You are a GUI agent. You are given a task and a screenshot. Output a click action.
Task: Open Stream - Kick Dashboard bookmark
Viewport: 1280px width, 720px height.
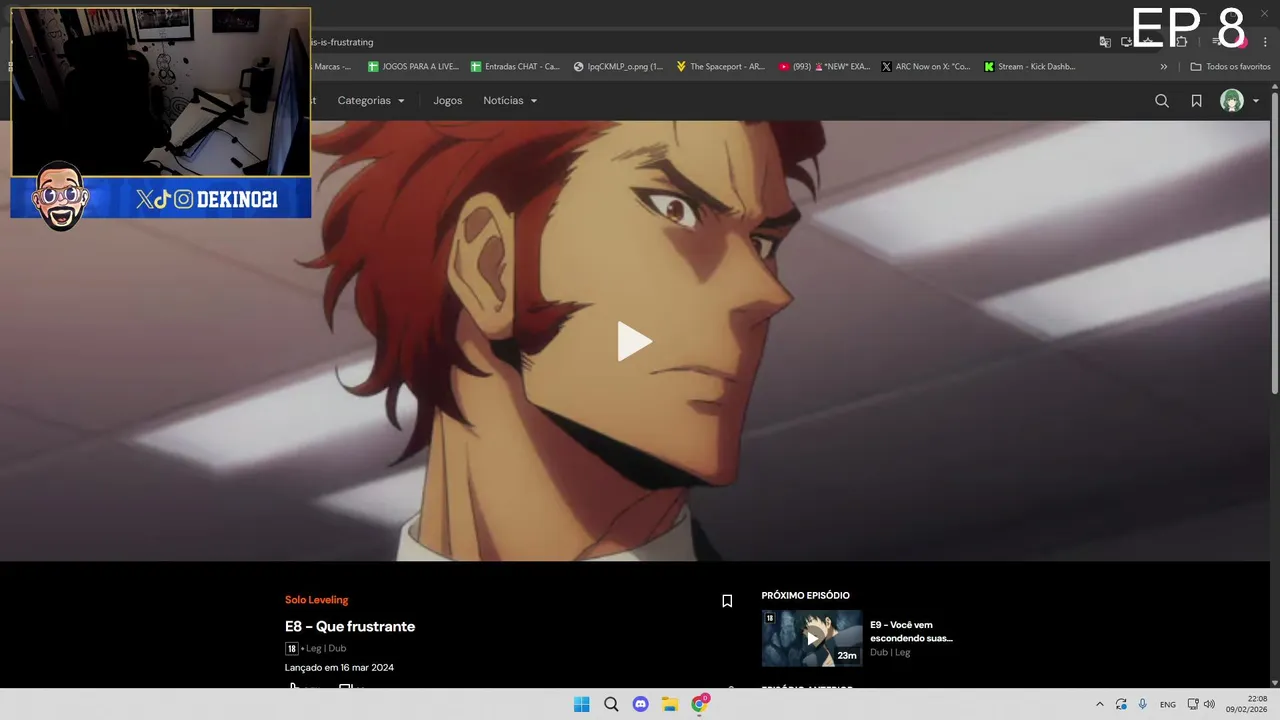[1029, 67]
